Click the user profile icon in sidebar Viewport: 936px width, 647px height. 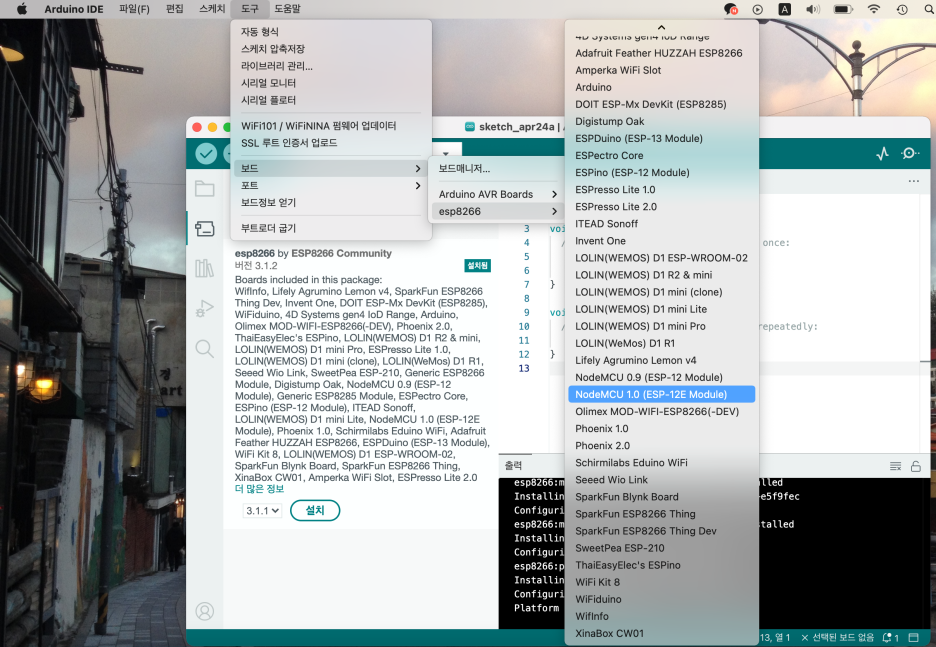[x=205, y=611]
